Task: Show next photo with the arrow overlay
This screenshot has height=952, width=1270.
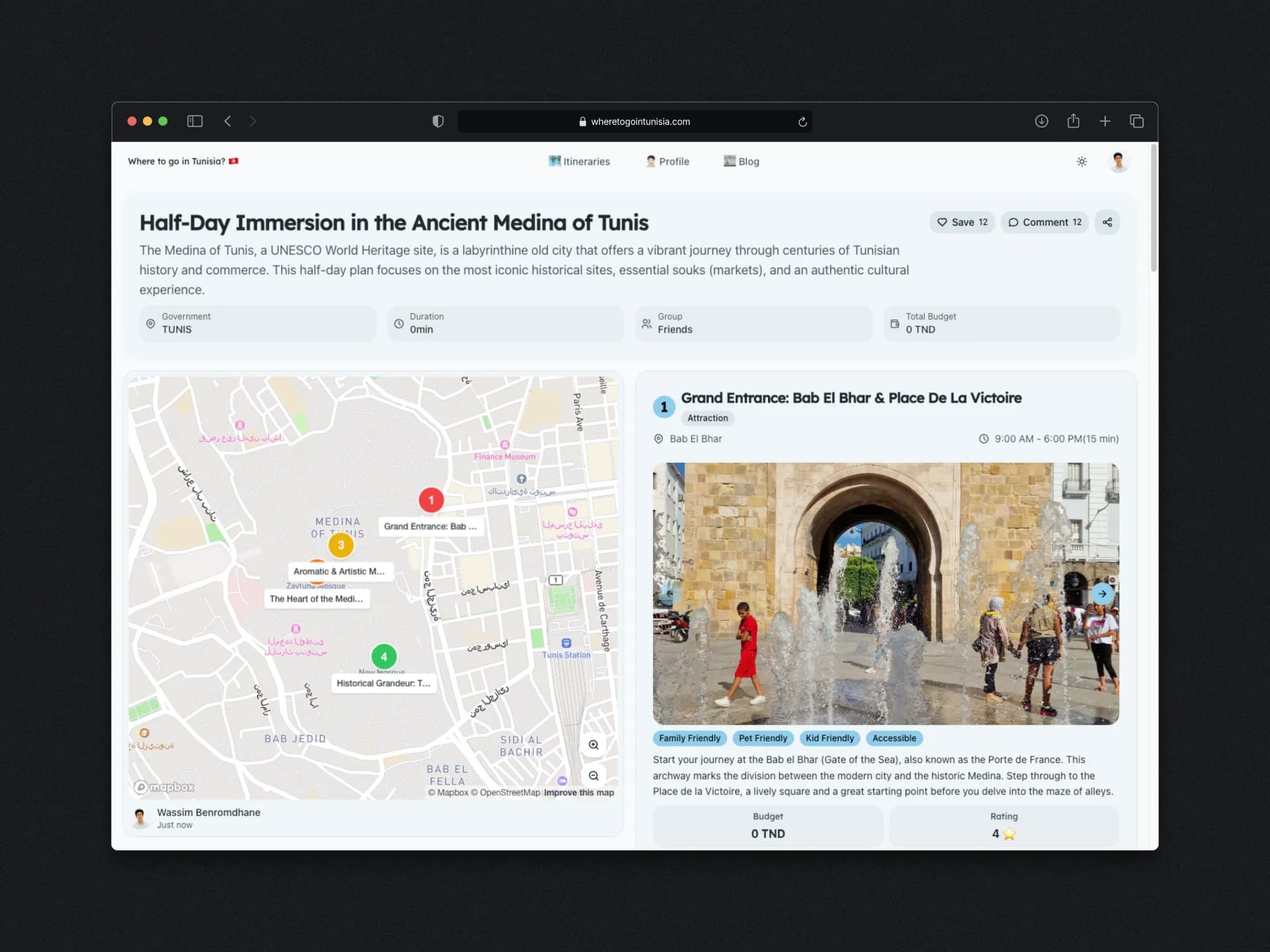Action: [1103, 594]
